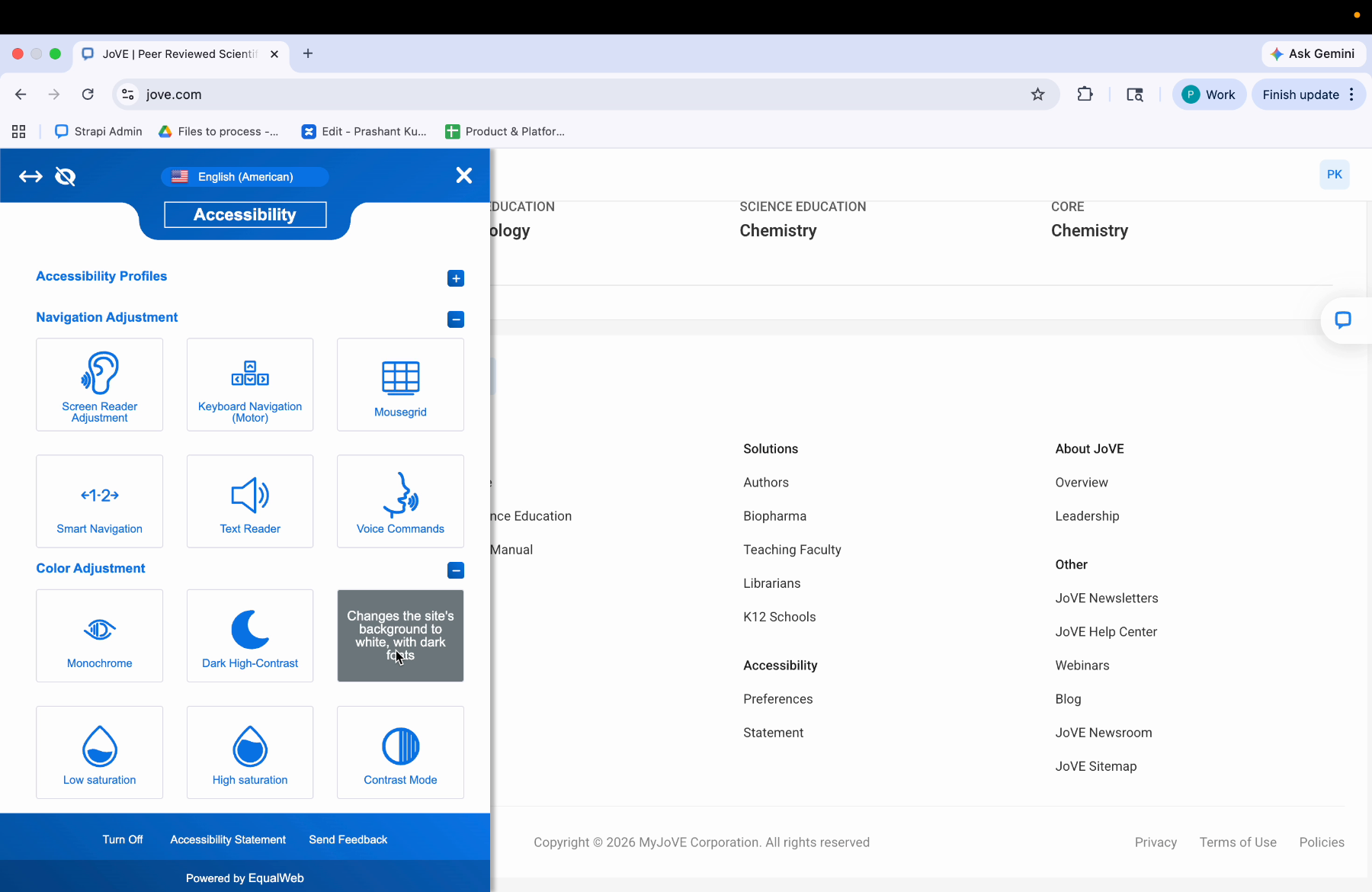
Task: Open the Product & Platfor... bookmark
Action: click(505, 131)
